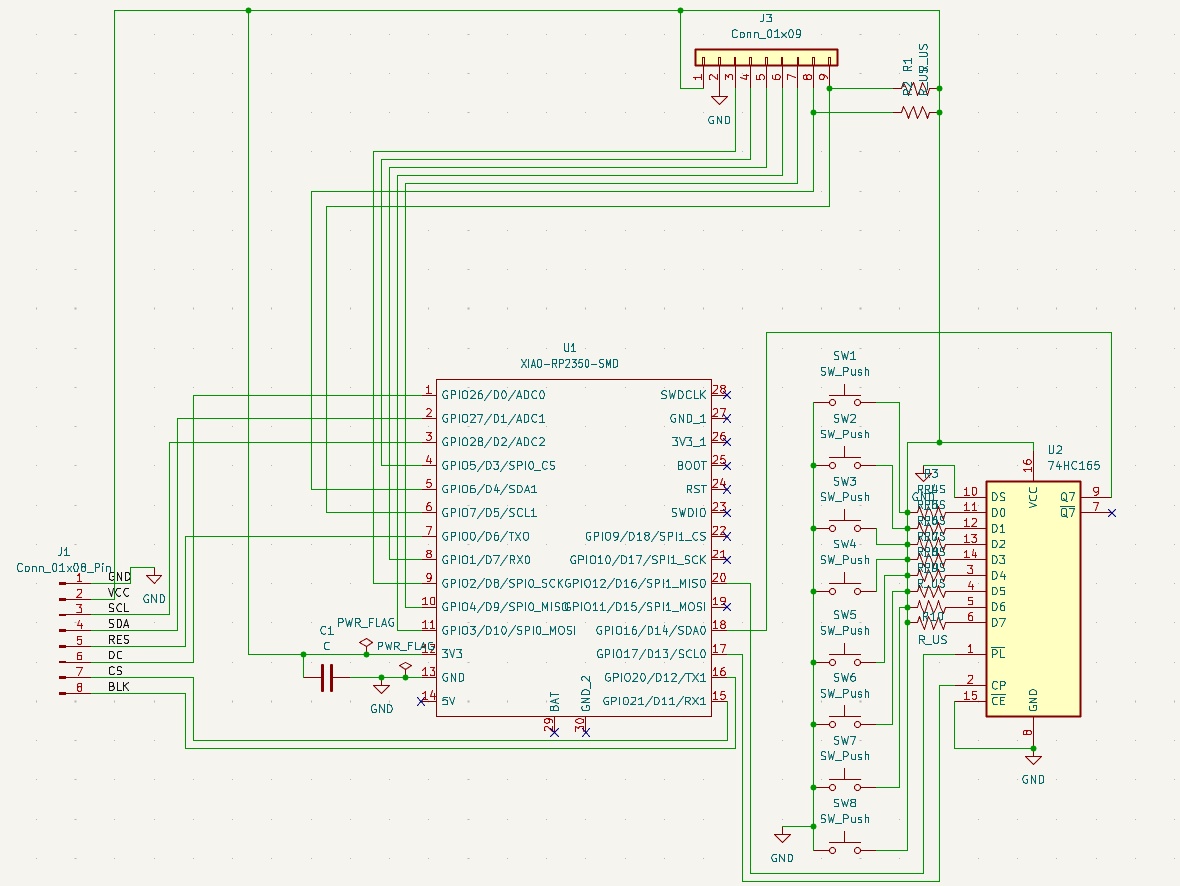This screenshot has height=886, width=1180.
Task: Click the U1 reference designator text
Action: point(570,348)
